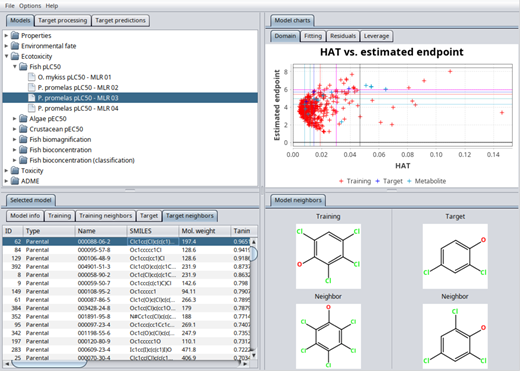The height and width of the screenshot is (371, 520).
Task: Click the table's scroll-up arrow
Action: point(254,242)
